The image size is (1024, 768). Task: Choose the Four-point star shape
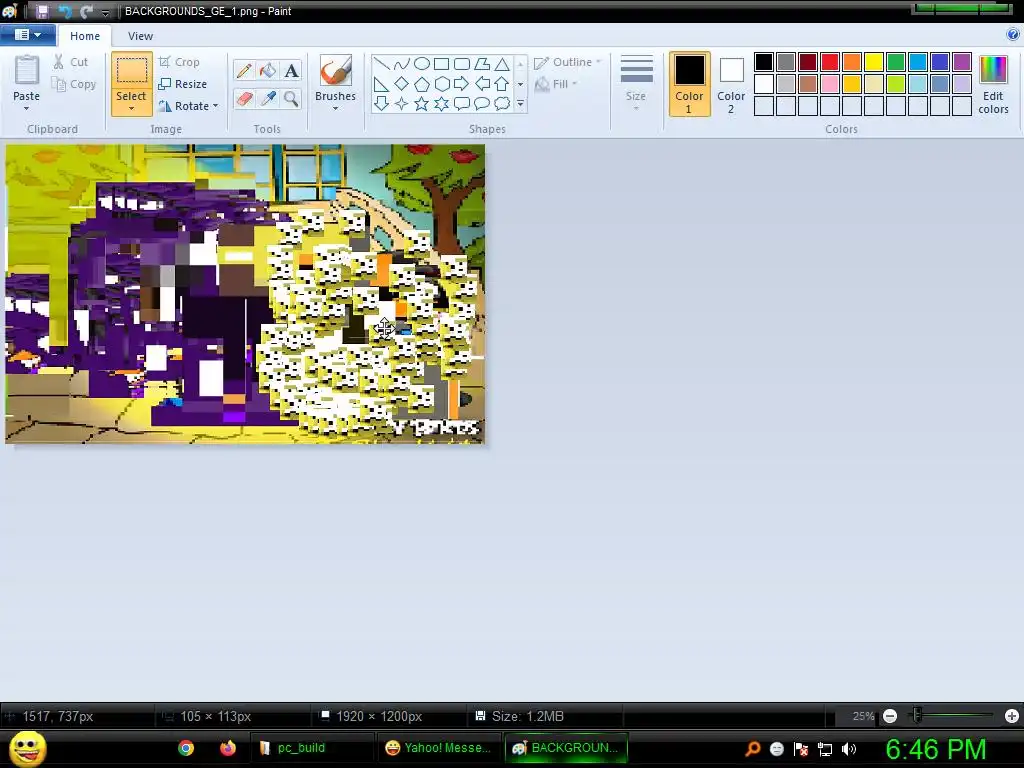402,103
